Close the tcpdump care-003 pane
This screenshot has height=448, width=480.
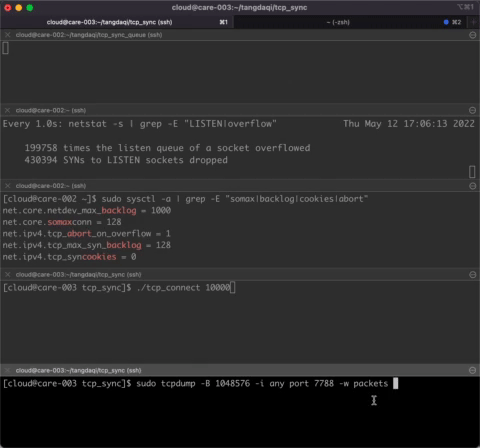pyautogui.click(x=8, y=370)
